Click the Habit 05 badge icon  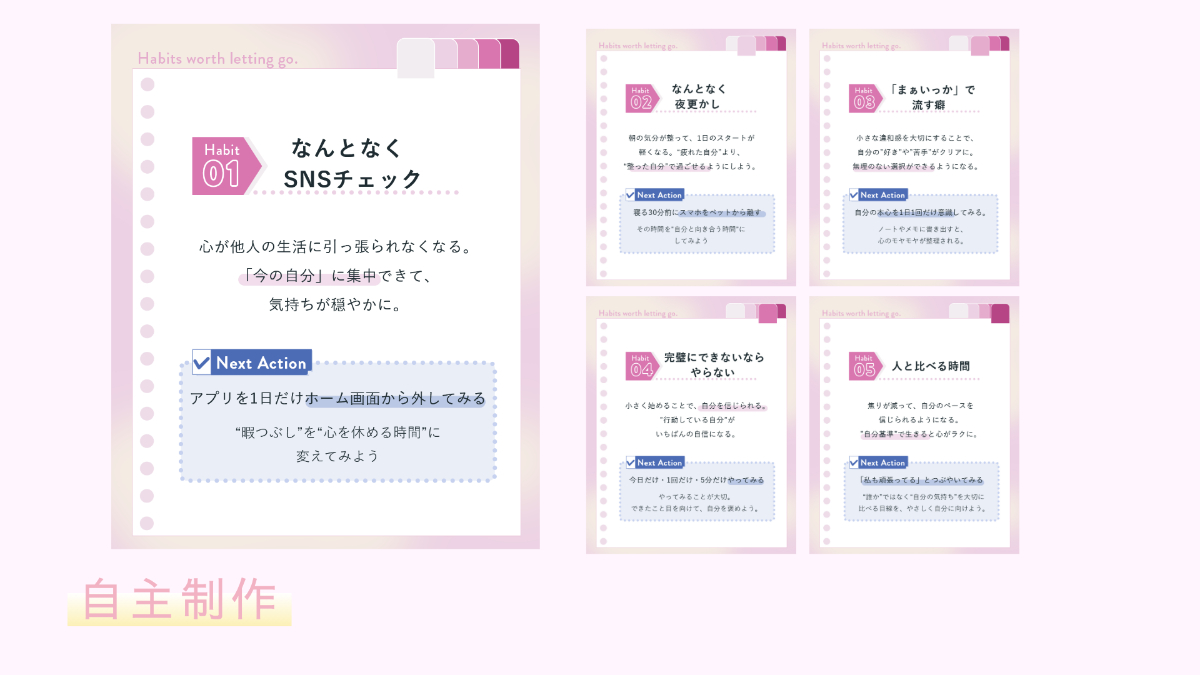866,366
